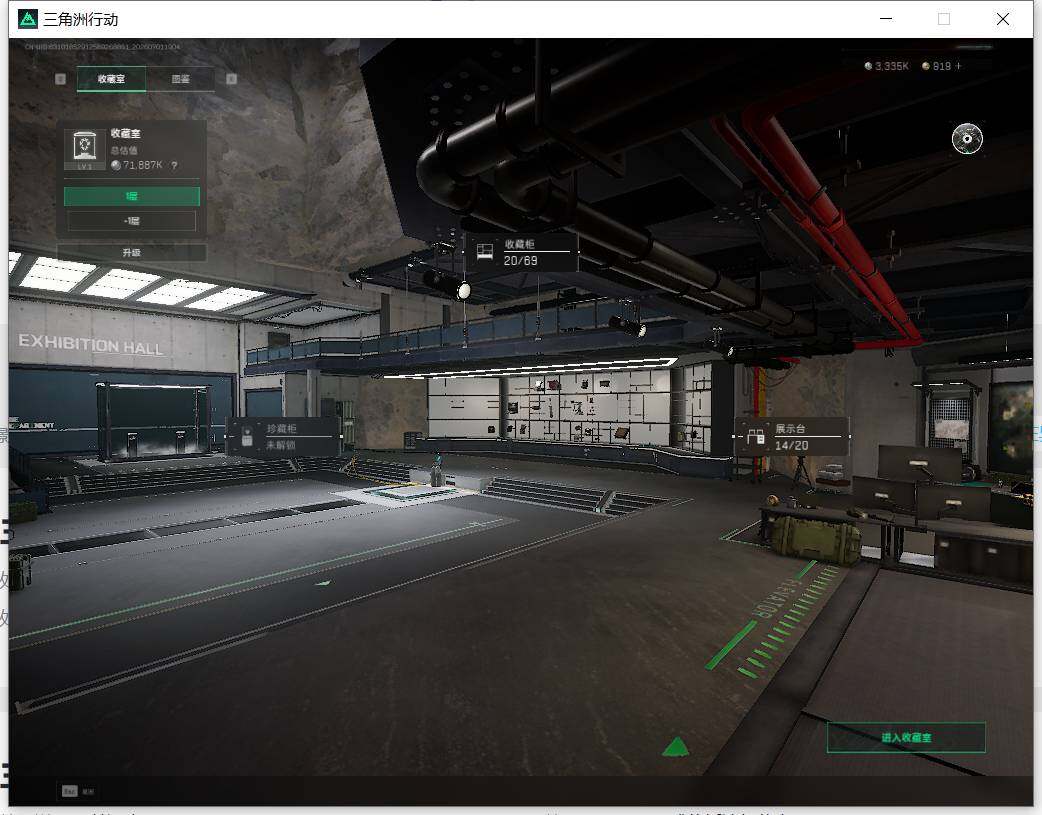
Task: Click the plus icon next to 819
Action: click(958, 66)
